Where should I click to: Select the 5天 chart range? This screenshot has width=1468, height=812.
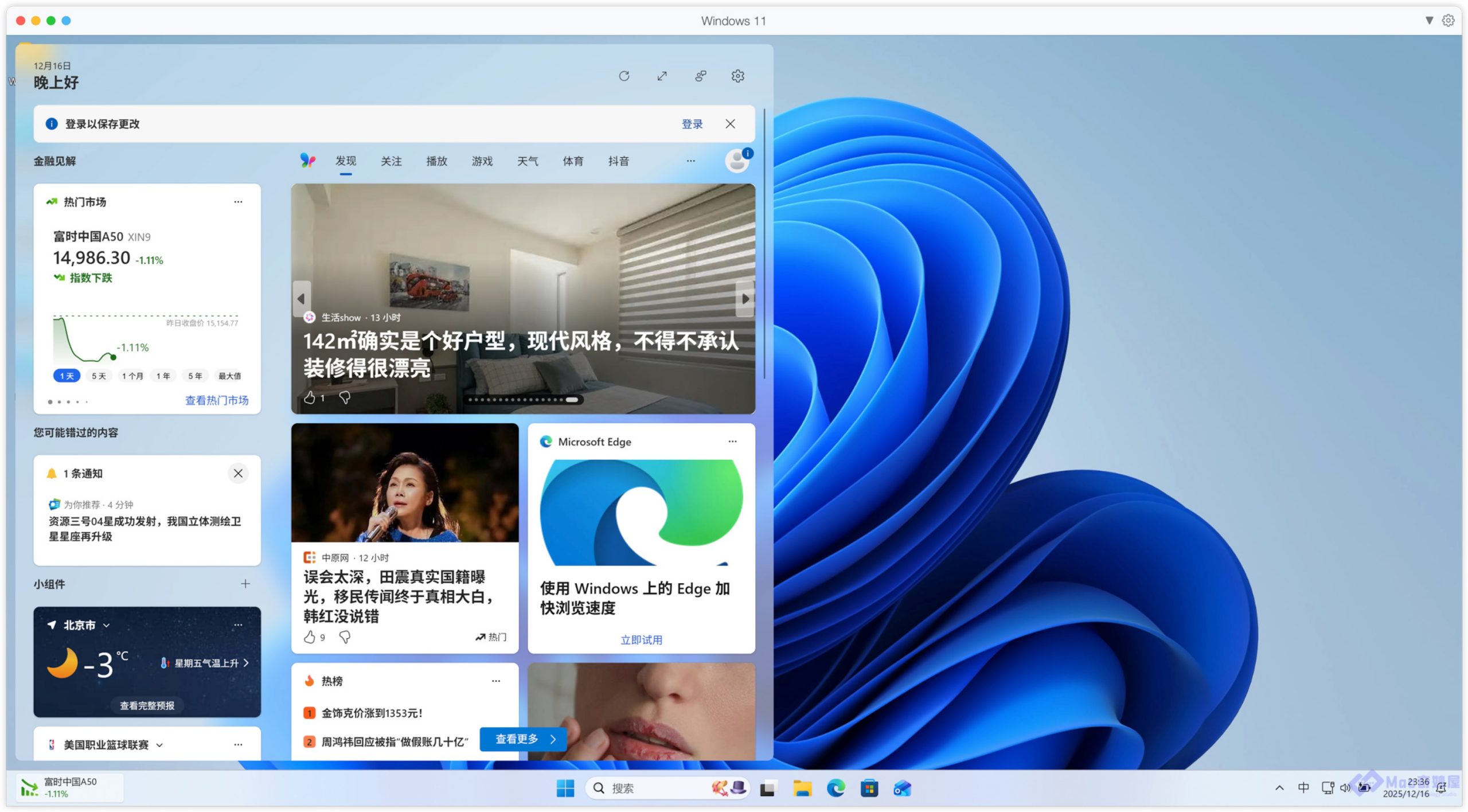coord(99,376)
